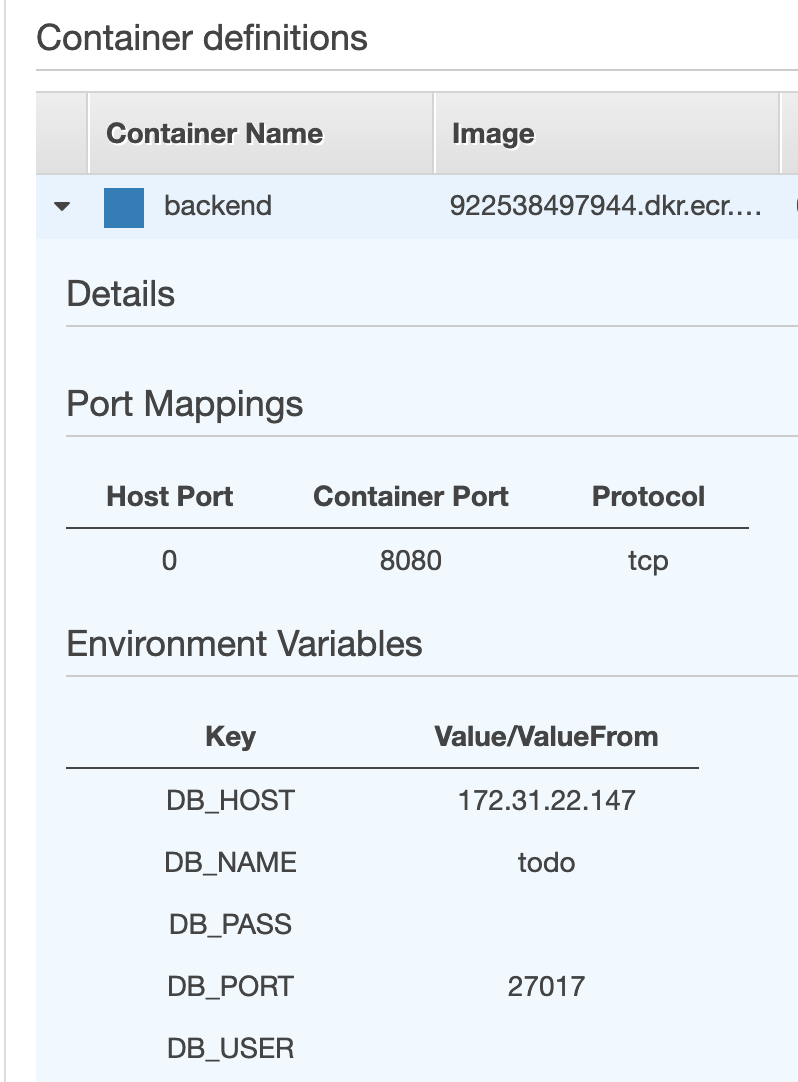The height and width of the screenshot is (1082, 798).
Task: Click the DB_PASS key
Action: (230, 924)
